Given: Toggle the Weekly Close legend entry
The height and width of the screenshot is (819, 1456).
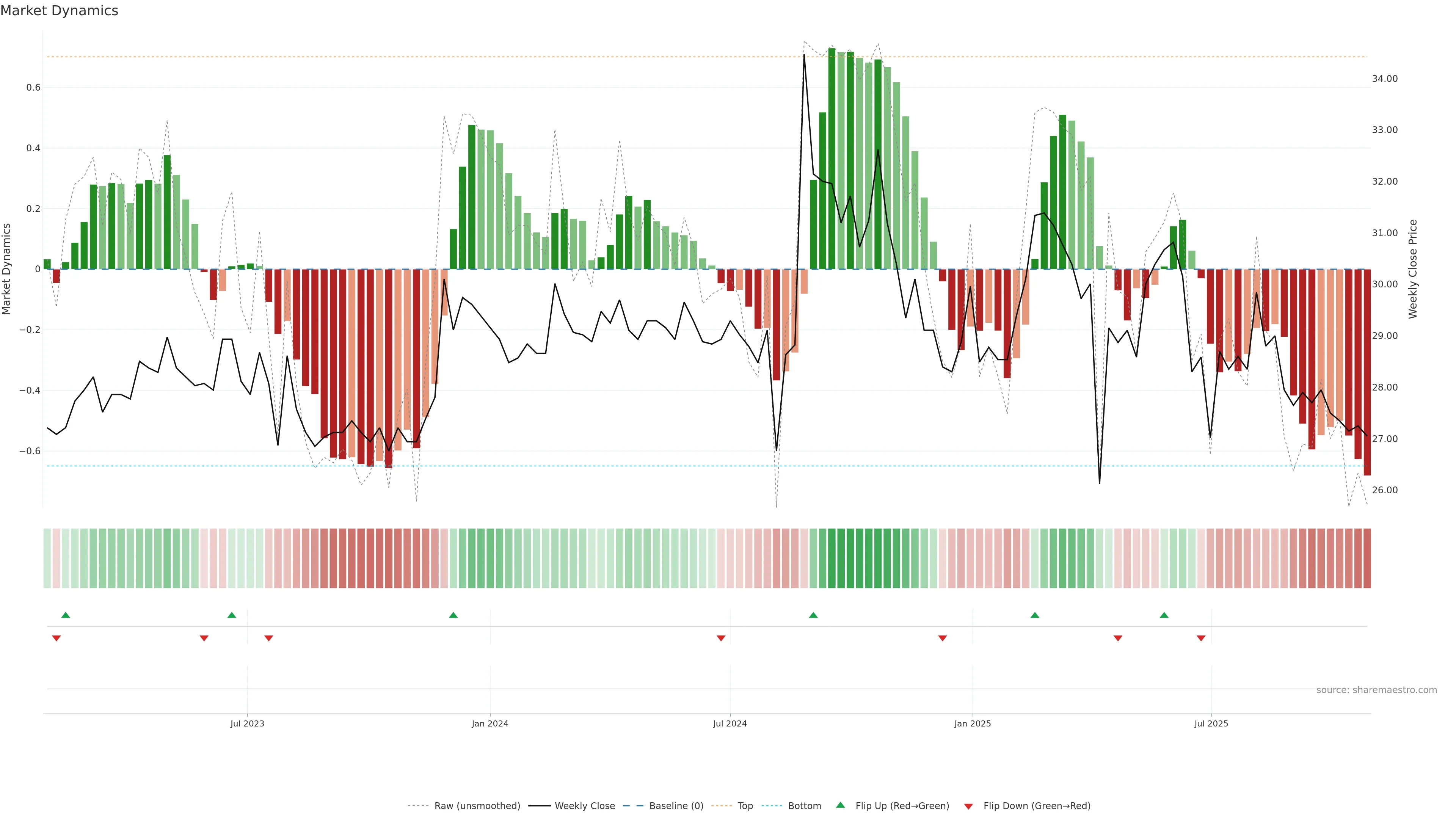Looking at the screenshot, I should pos(584,806).
